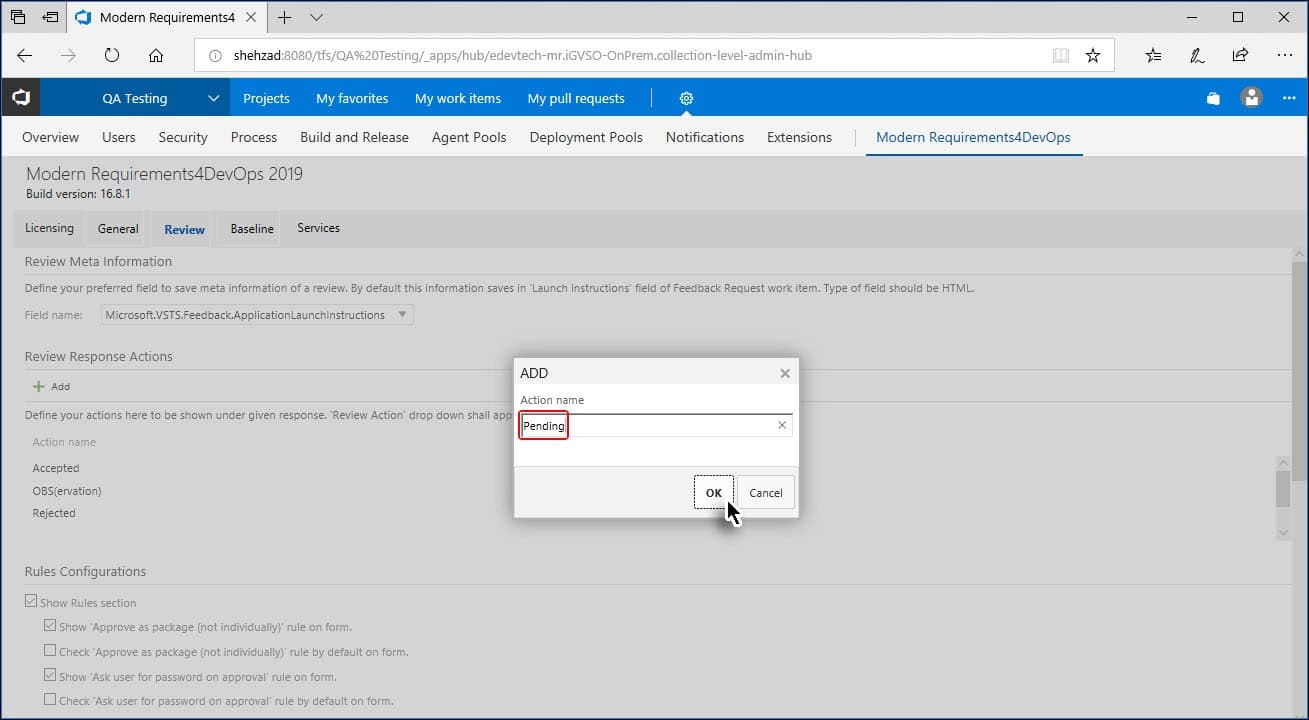Refresh the page
The height and width of the screenshot is (720, 1309).
point(112,56)
